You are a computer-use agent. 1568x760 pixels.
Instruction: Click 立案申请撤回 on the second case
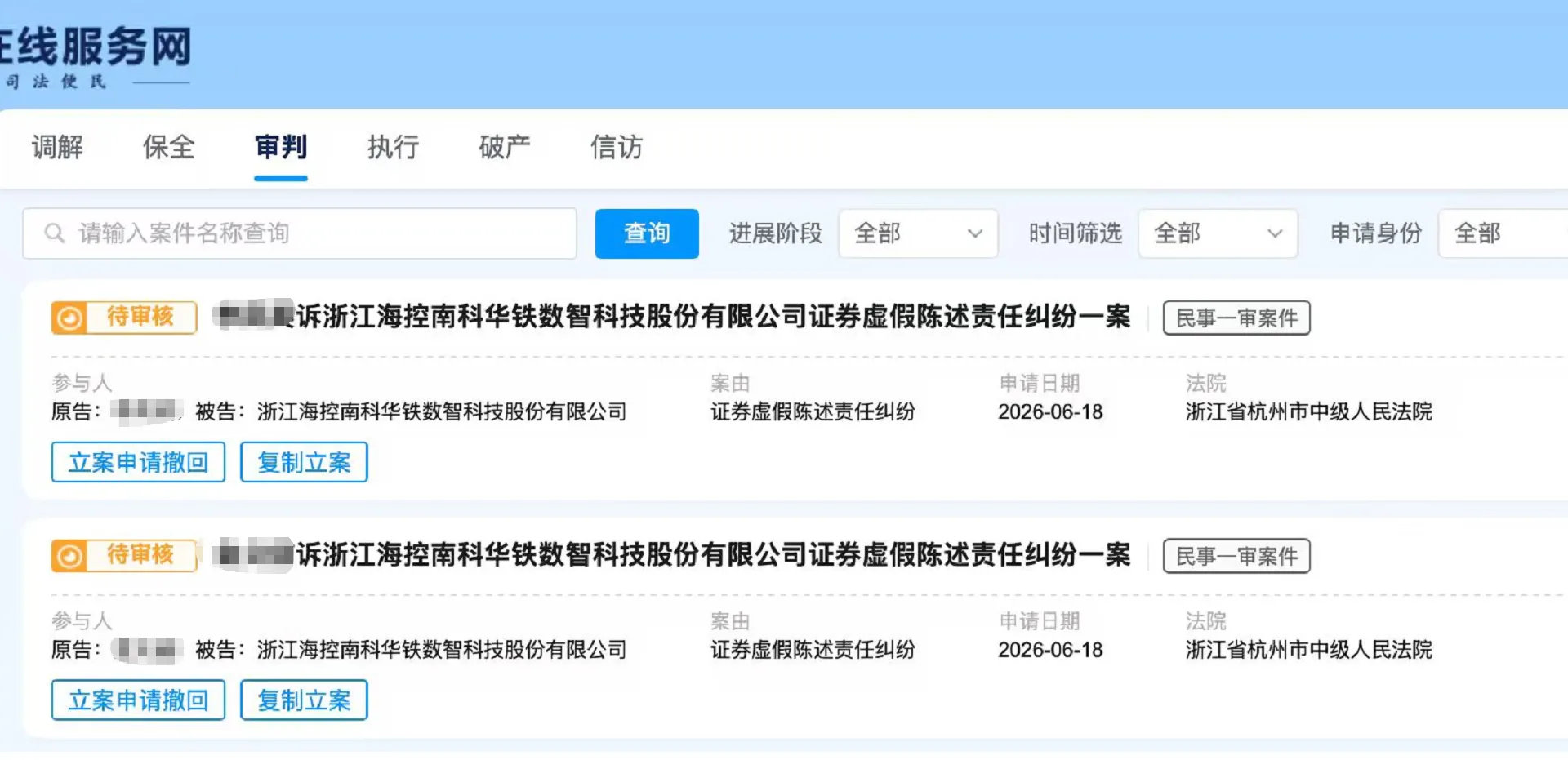[138, 700]
